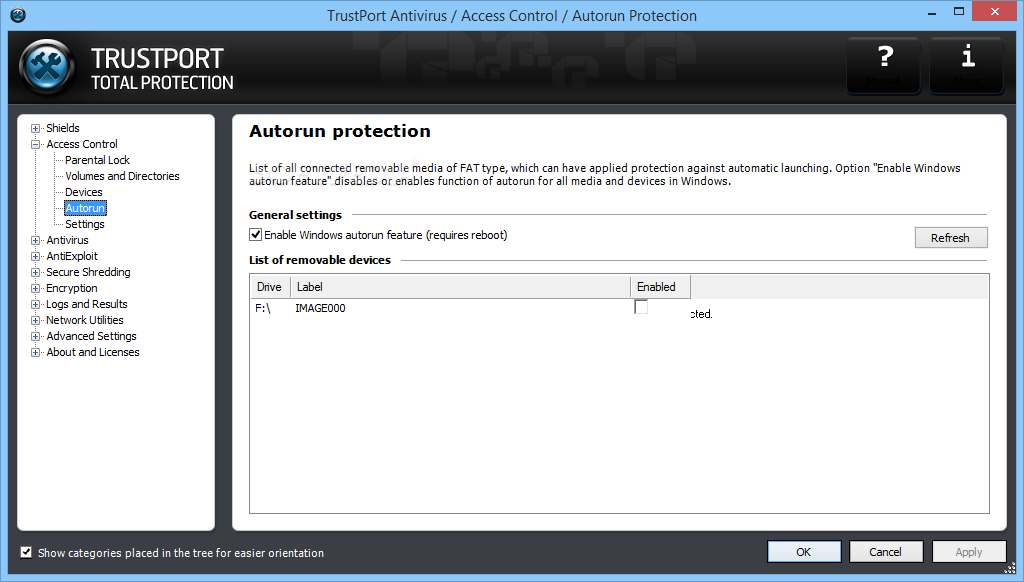Click the Cancel button
Viewport: 1024px width, 582px height.
point(886,552)
